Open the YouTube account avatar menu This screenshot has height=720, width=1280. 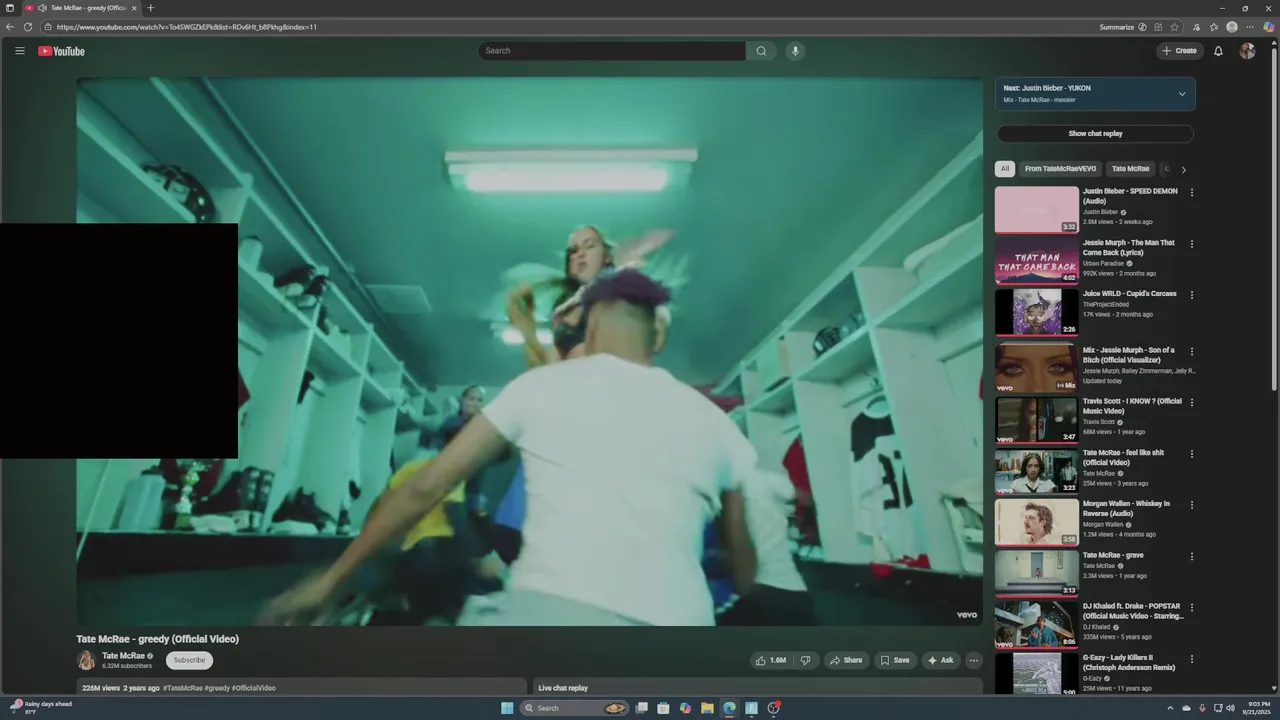click(1247, 51)
